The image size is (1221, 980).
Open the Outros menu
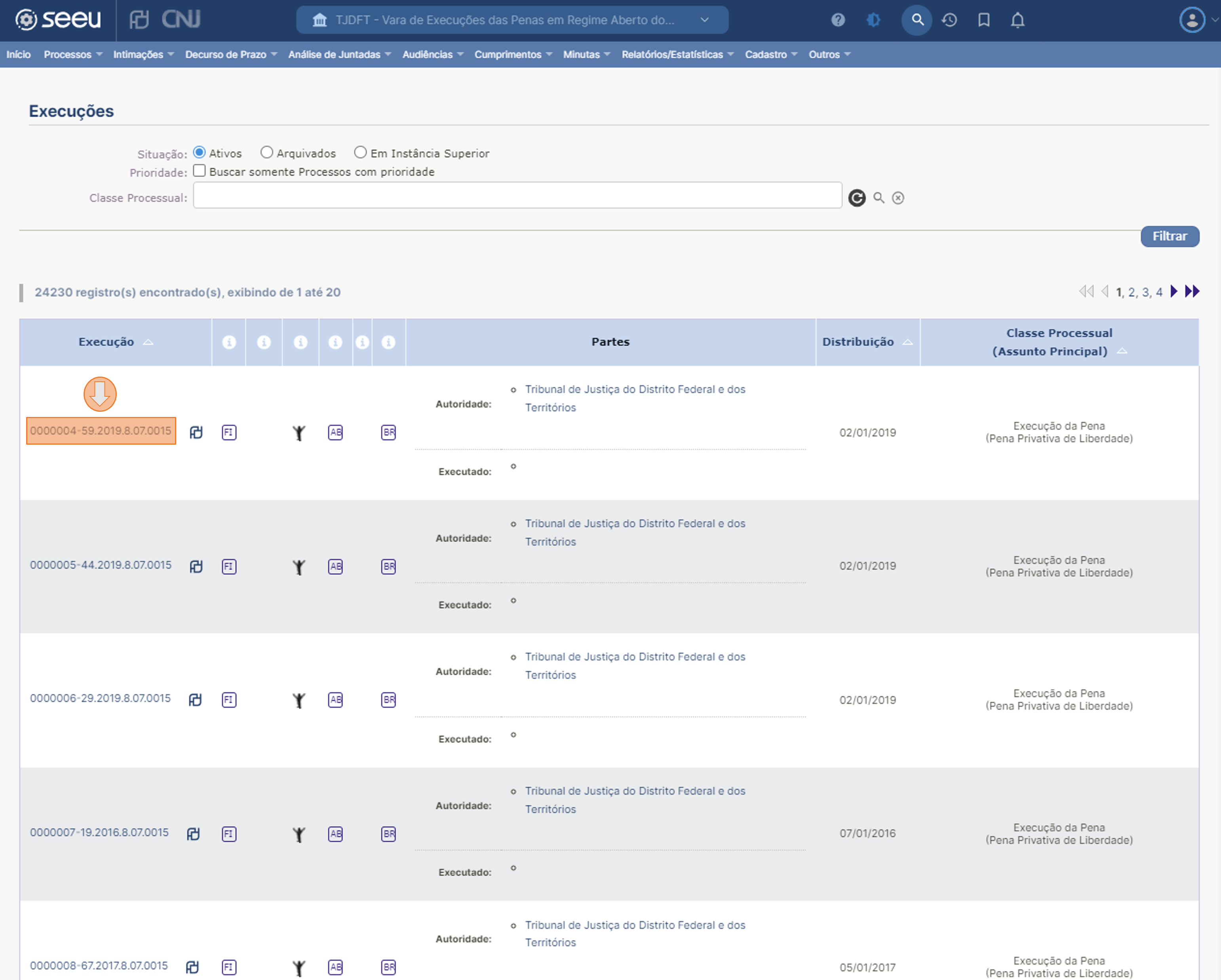(x=829, y=54)
